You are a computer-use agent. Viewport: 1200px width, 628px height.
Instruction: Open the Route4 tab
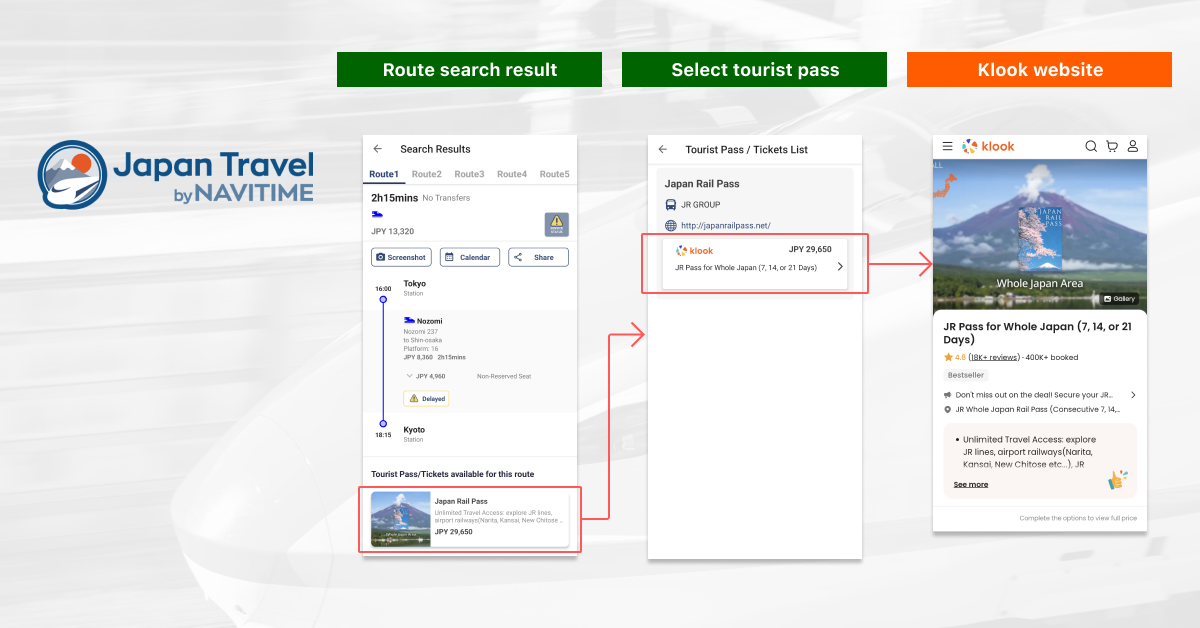tap(512, 174)
